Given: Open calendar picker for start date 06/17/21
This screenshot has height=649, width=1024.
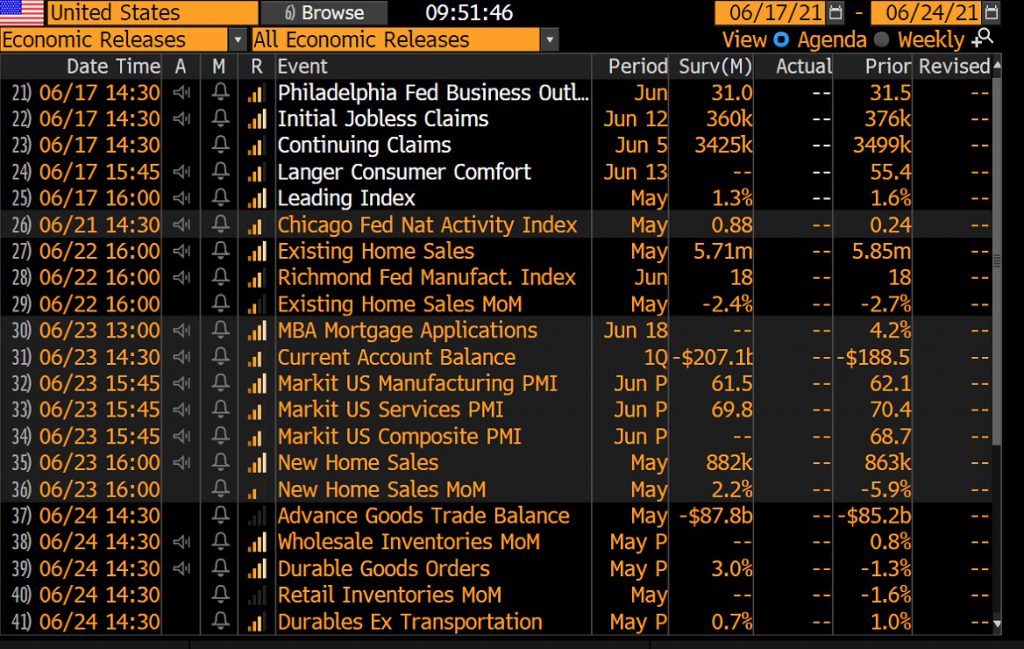Looking at the screenshot, I should coord(835,12).
